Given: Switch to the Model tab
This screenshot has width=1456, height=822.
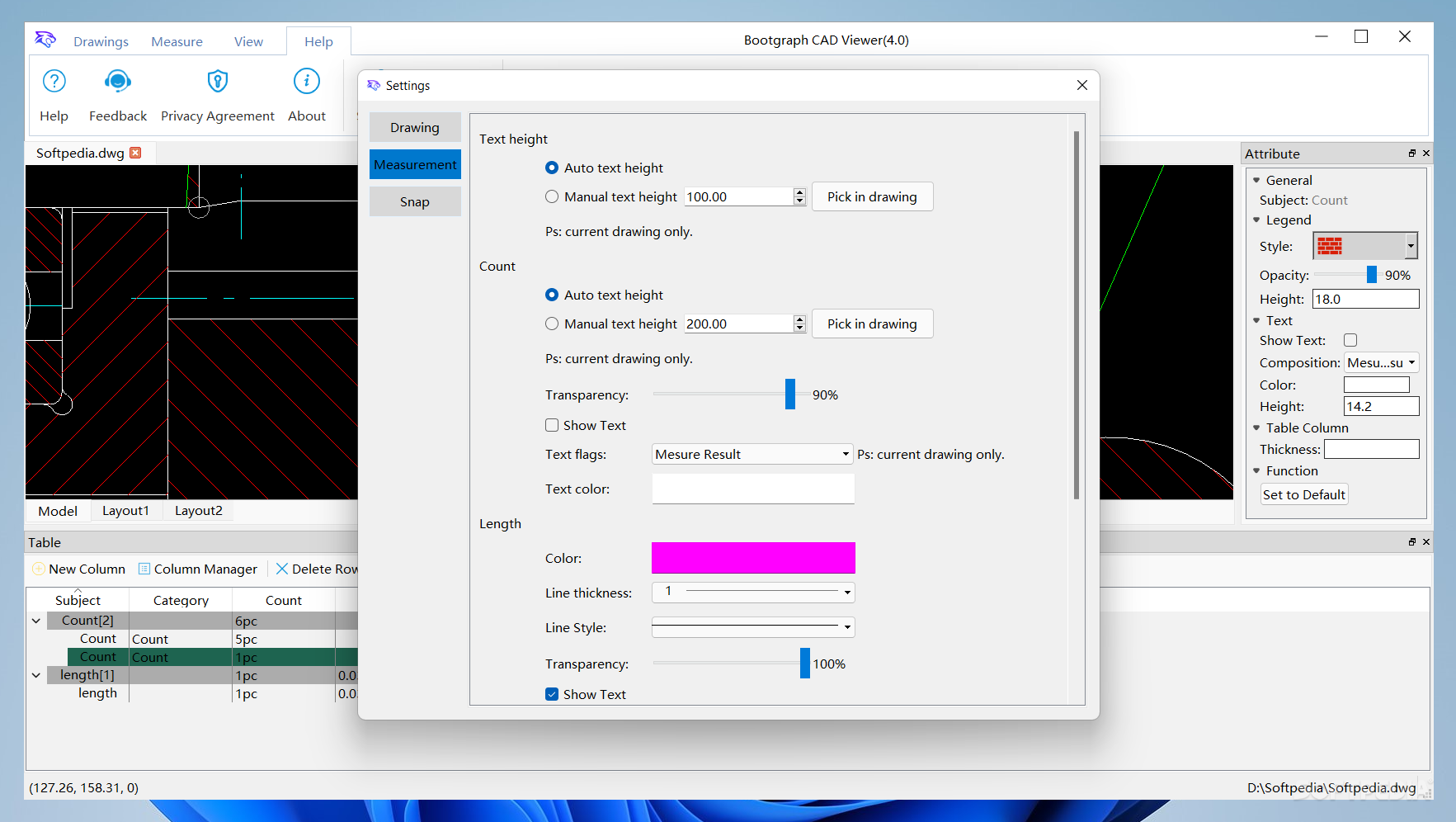Looking at the screenshot, I should pos(58,511).
